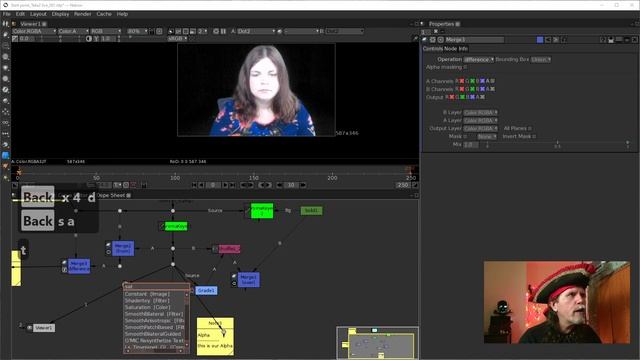Click the hide unmodified parameters icon for Merge1
The image size is (640, 360).
coord(611,40)
